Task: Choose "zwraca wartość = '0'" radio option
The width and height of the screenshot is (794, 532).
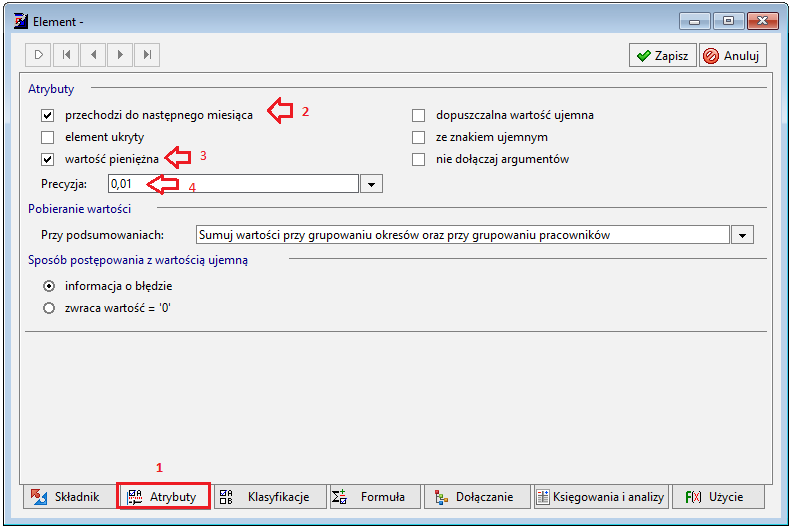Action: [x=49, y=308]
